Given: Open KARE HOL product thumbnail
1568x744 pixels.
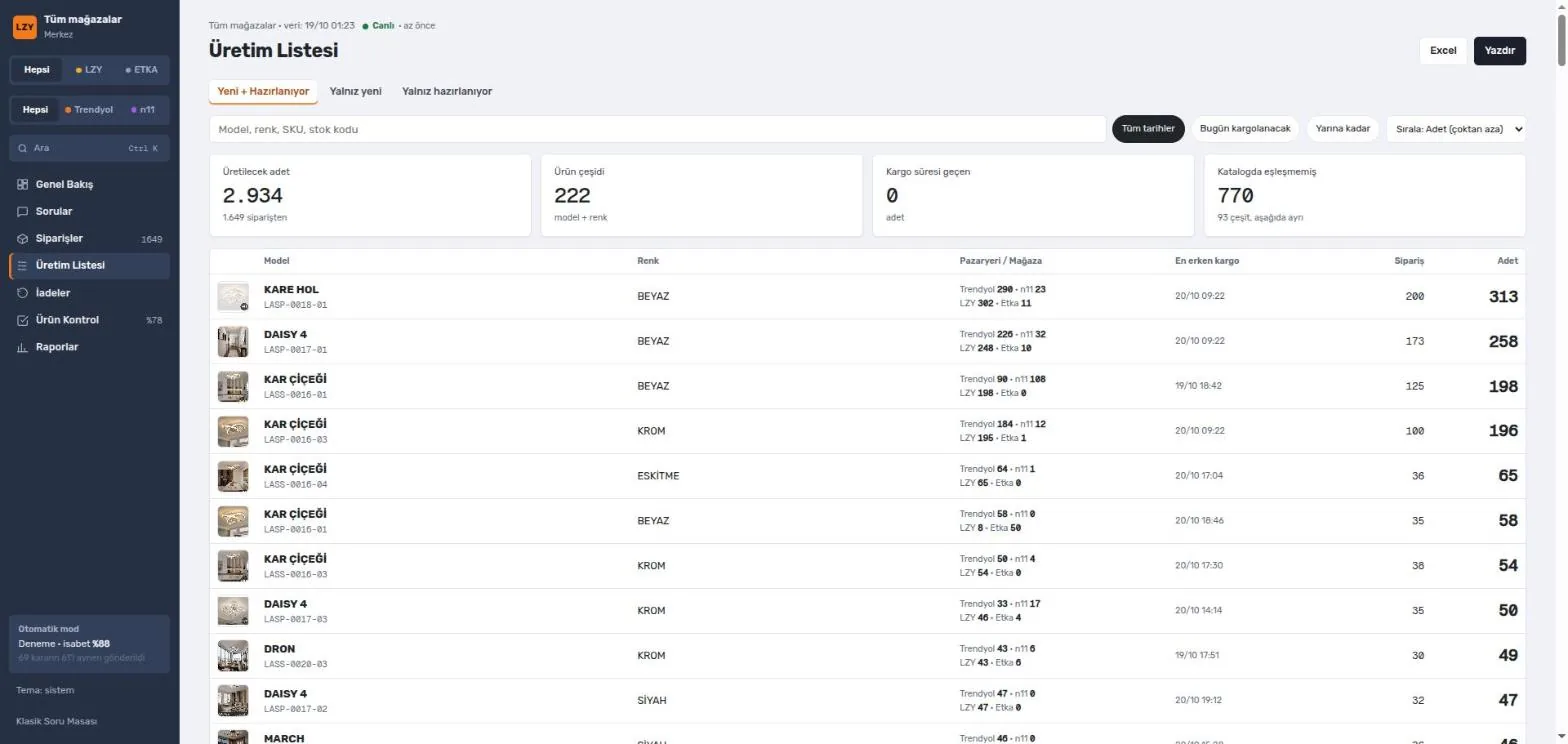Looking at the screenshot, I should pos(233,297).
